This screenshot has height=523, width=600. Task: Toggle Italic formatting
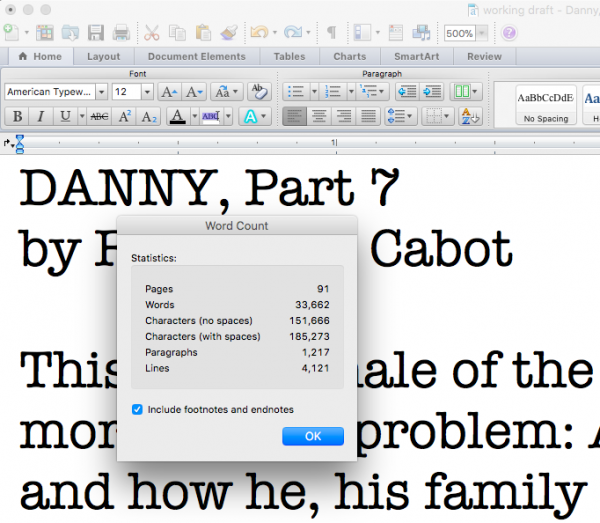click(x=40, y=116)
